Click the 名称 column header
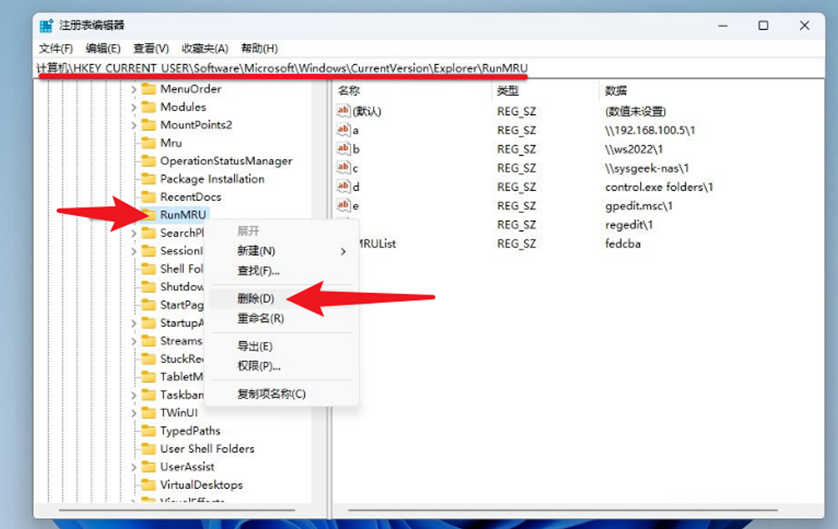 click(349, 91)
